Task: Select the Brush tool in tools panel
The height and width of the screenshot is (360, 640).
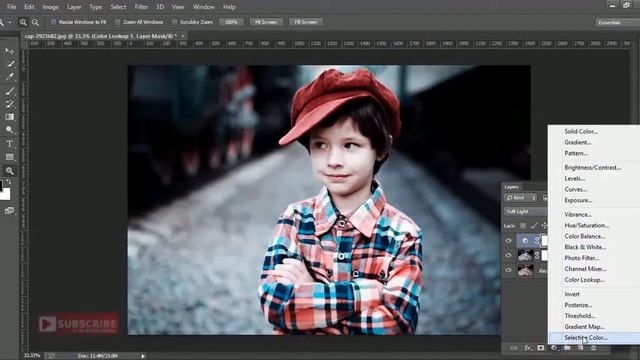Action: (9, 91)
